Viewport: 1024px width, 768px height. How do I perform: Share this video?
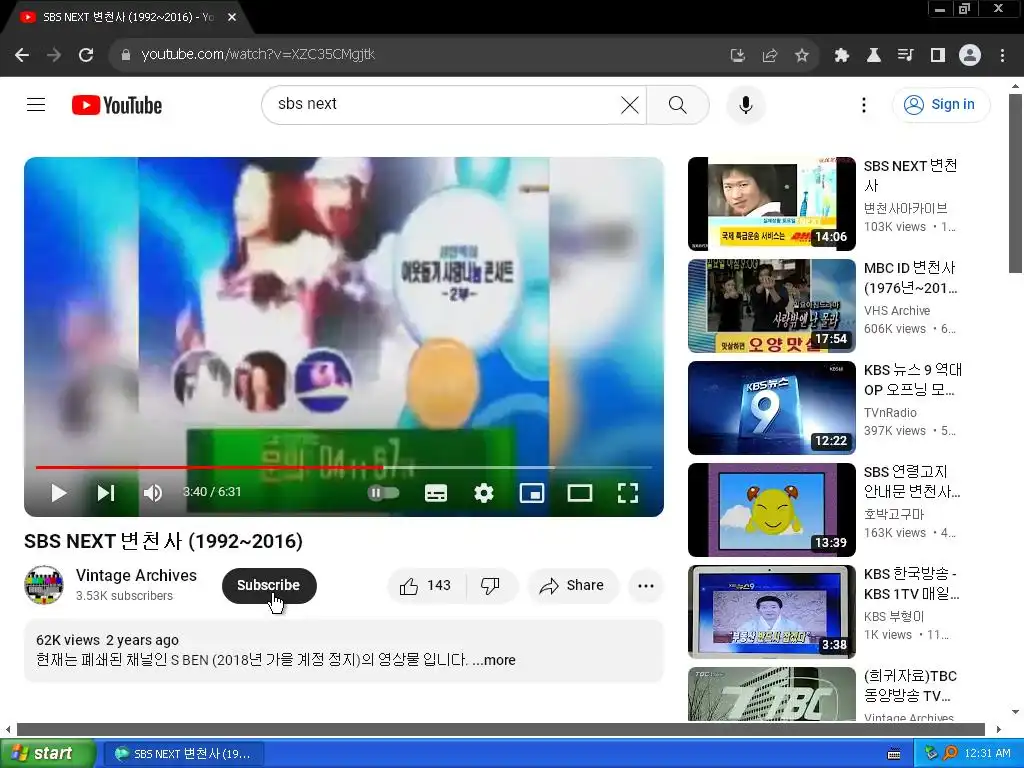[572, 585]
